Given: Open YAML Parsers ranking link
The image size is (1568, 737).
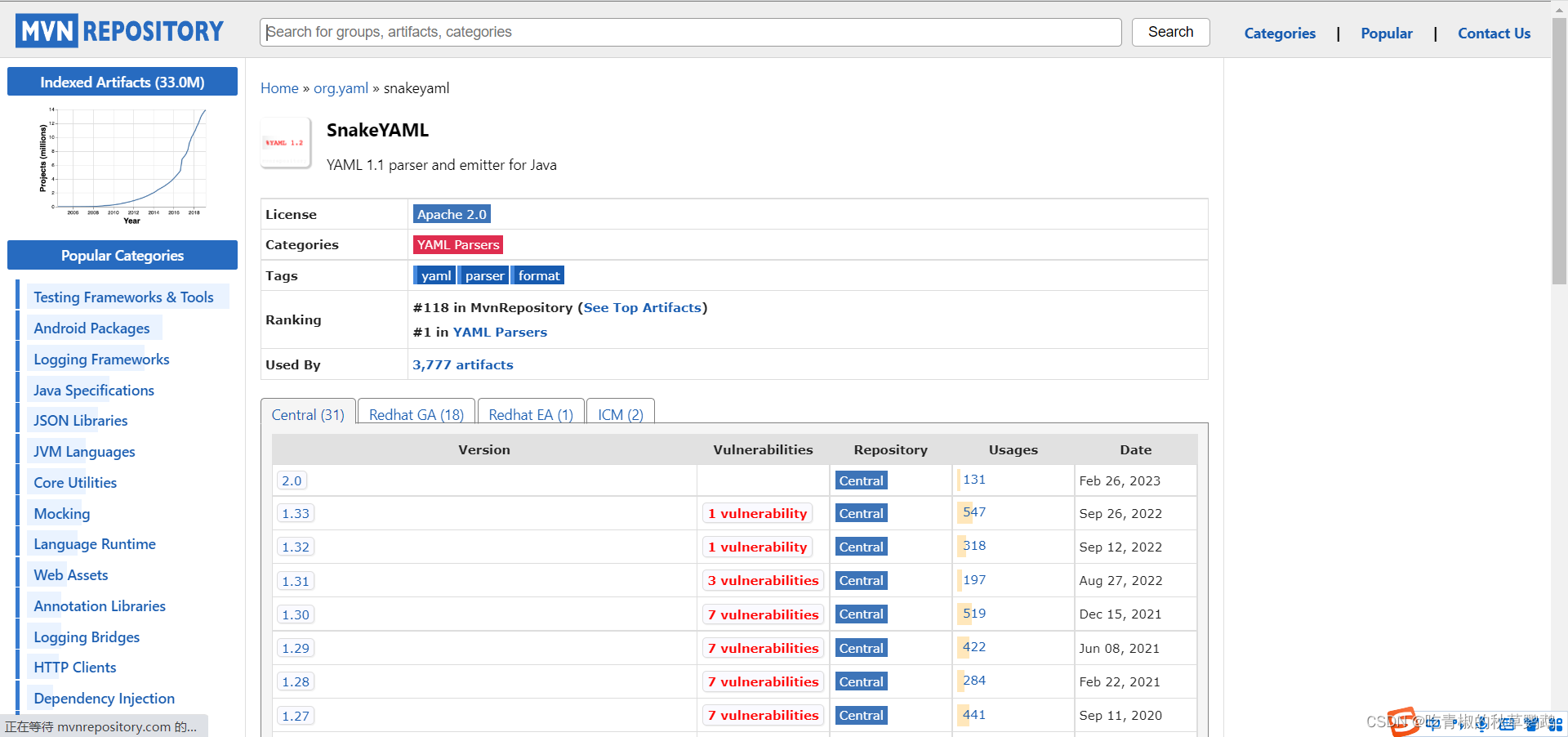Looking at the screenshot, I should tap(500, 332).
